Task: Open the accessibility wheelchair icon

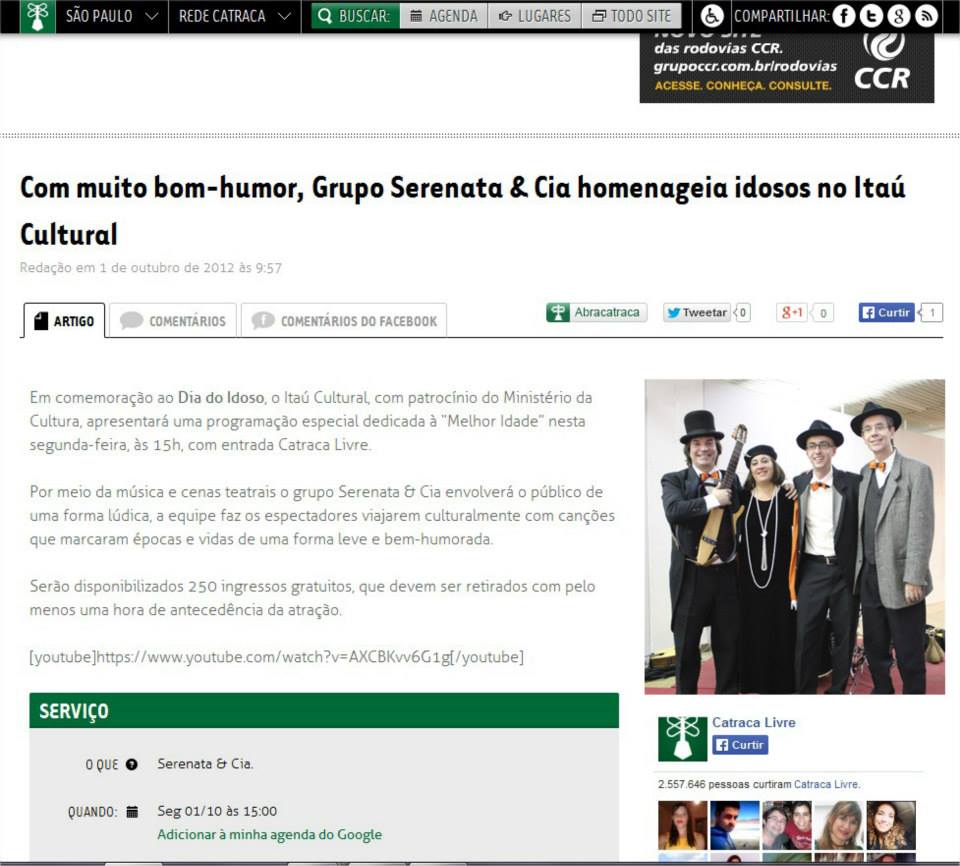Action: tap(711, 16)
